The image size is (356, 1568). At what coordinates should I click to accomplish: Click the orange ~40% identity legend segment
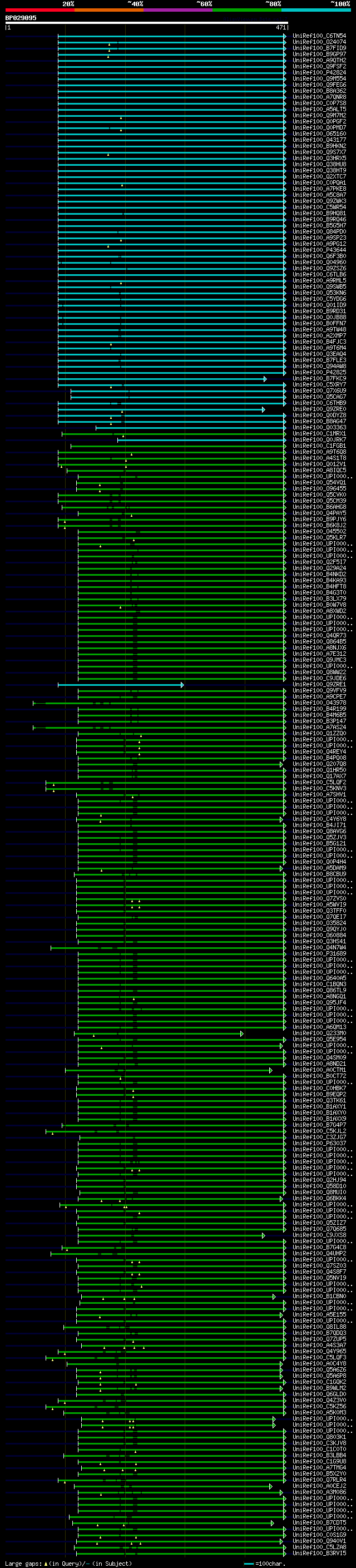[109, 10]
